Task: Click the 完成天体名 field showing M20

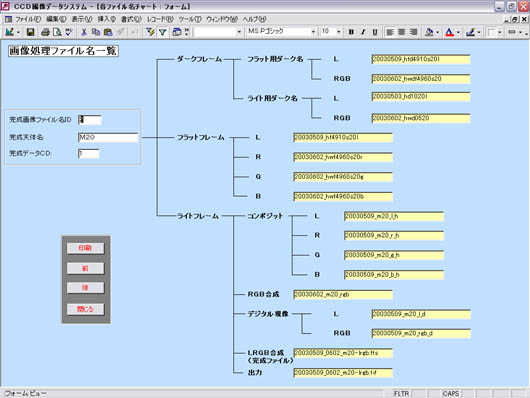Action: [108, 137]
